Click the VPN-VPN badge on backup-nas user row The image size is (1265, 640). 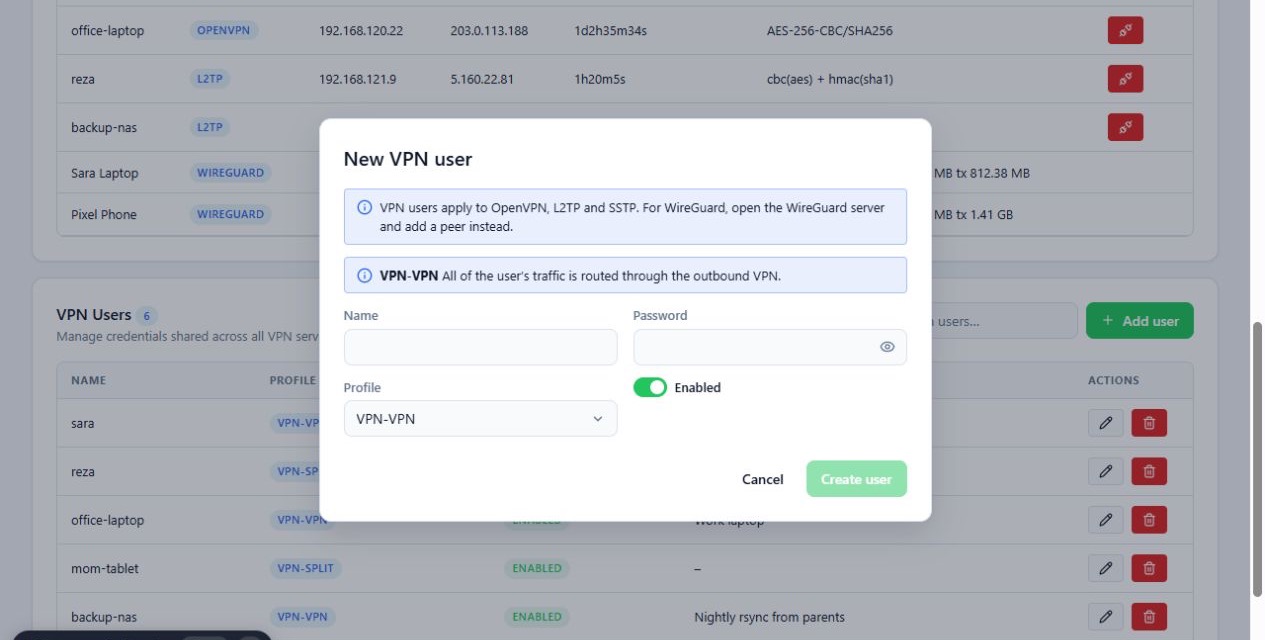pyautogui.click(x=302, y=617)
